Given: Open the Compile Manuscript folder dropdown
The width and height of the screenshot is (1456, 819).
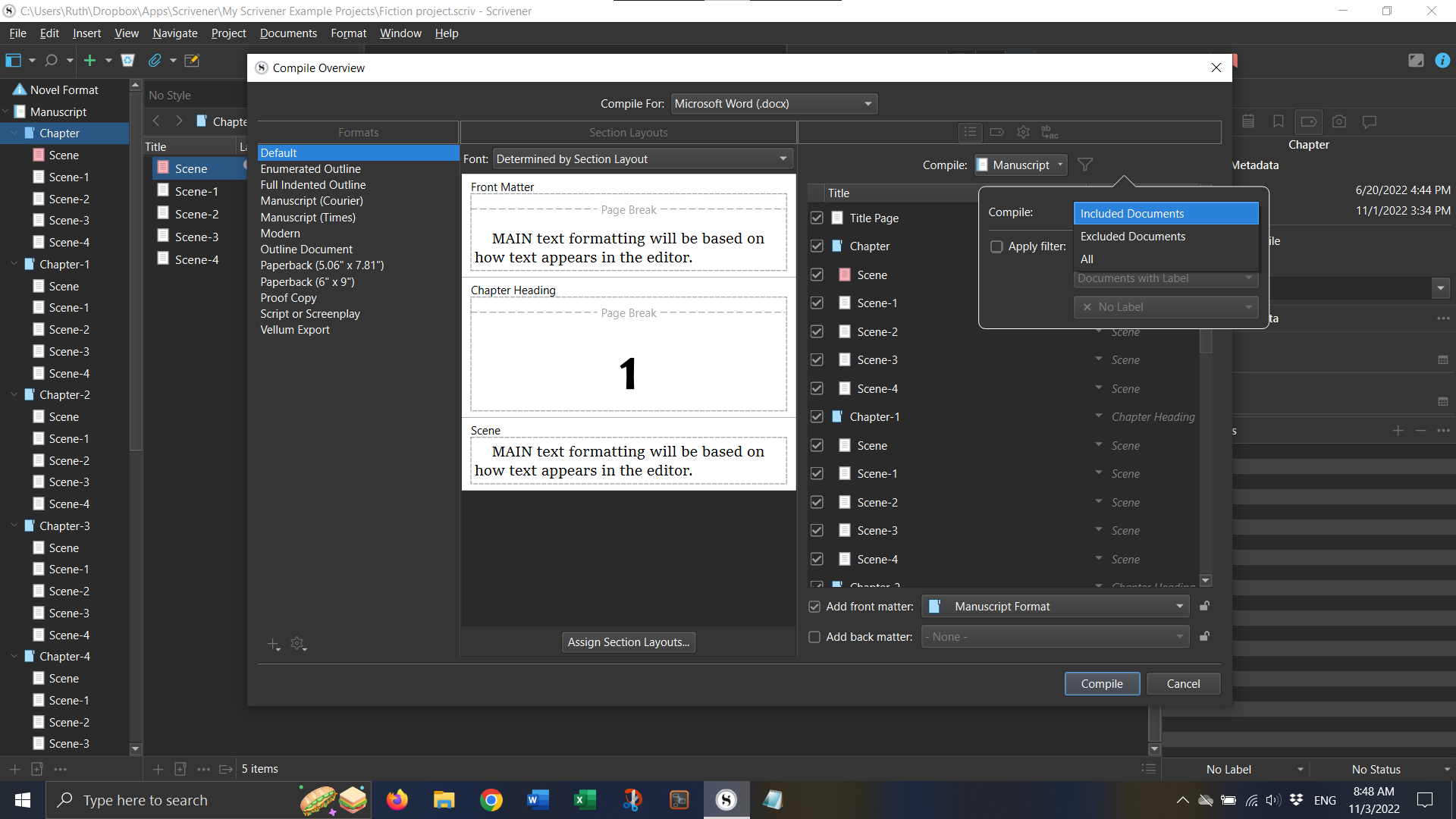Looking at the screenshot, I should tap(1021, 165).
